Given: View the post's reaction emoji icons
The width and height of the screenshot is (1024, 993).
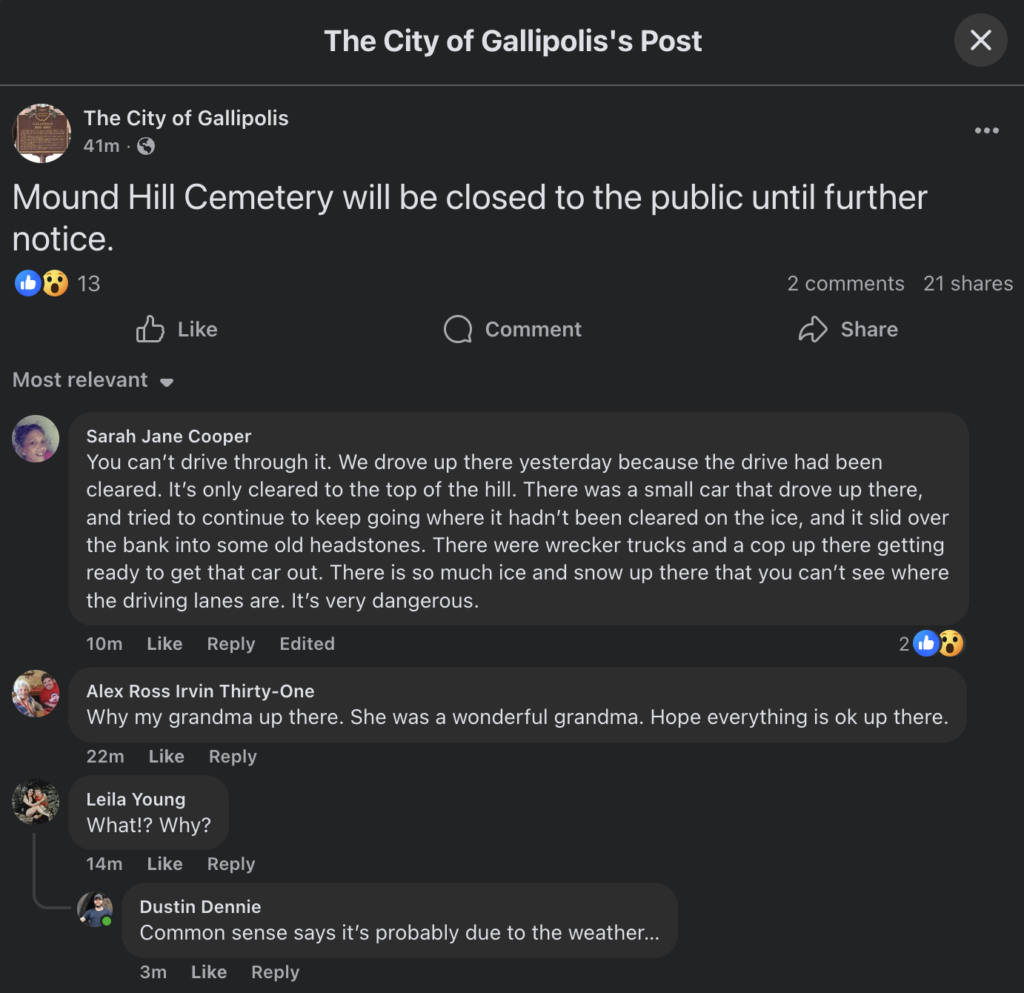Looking at the screenshot, I should coord(41,283).
